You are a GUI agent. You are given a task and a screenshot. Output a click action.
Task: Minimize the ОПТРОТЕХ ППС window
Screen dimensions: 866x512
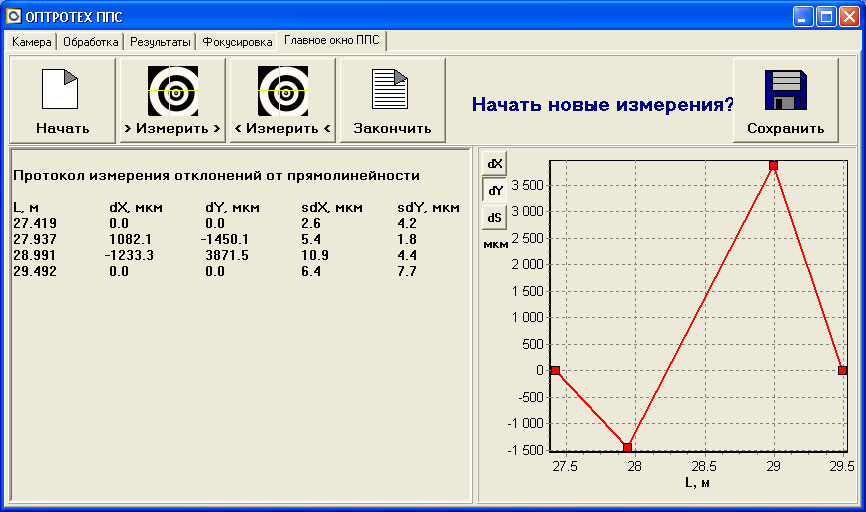click(803, 17)
